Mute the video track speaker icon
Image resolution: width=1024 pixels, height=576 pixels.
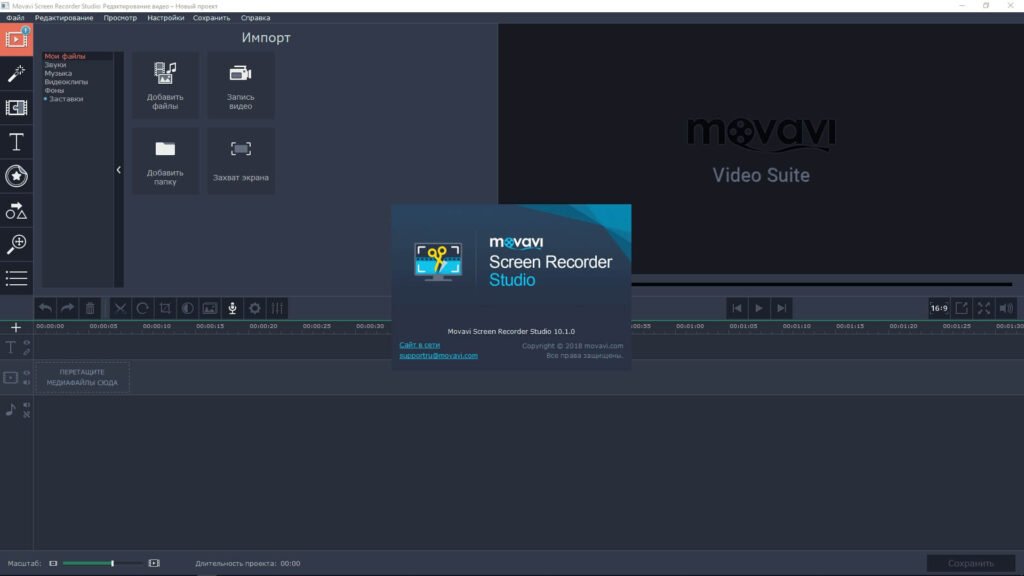[27, 382]
